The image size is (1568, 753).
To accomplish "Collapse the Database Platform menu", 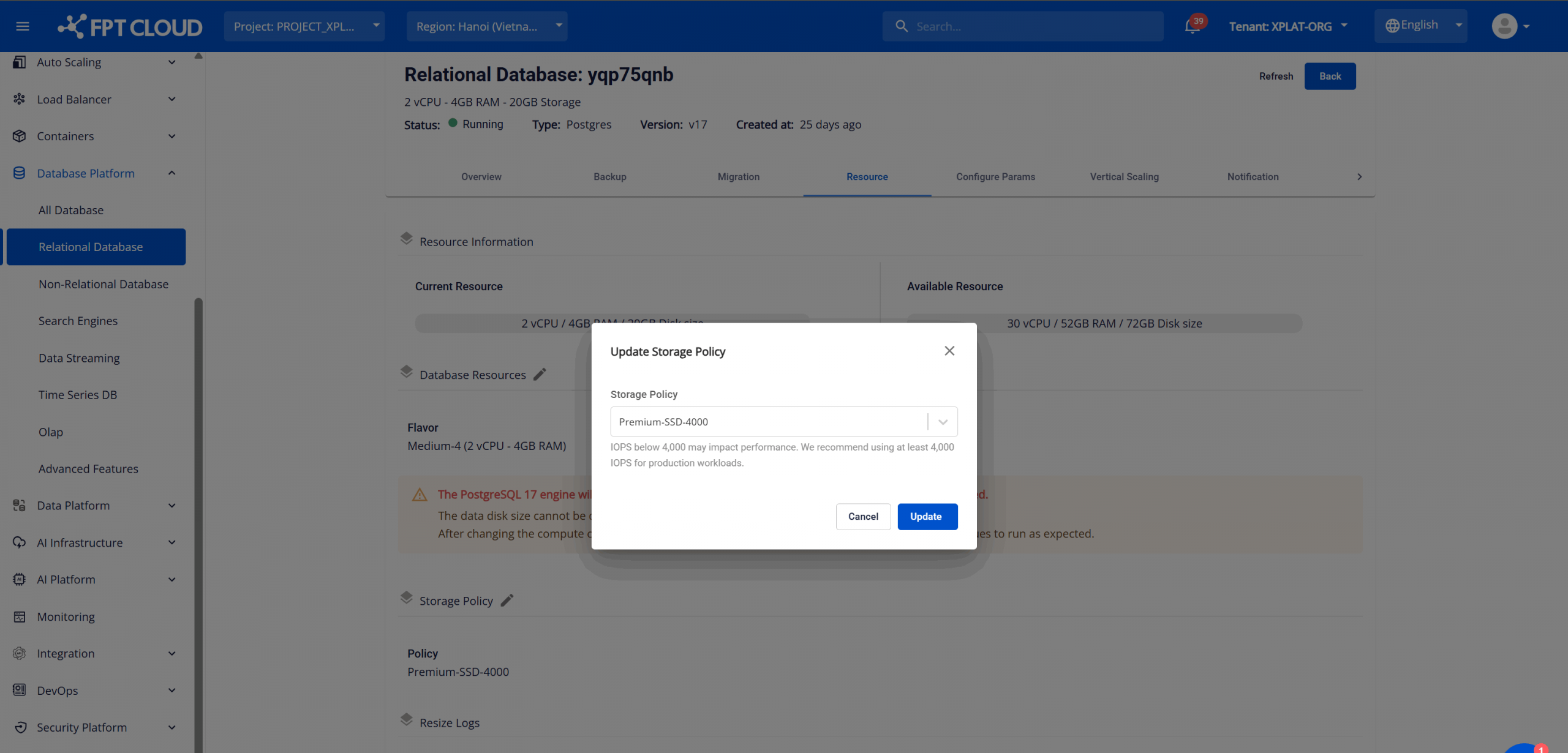I will (172, 173).
